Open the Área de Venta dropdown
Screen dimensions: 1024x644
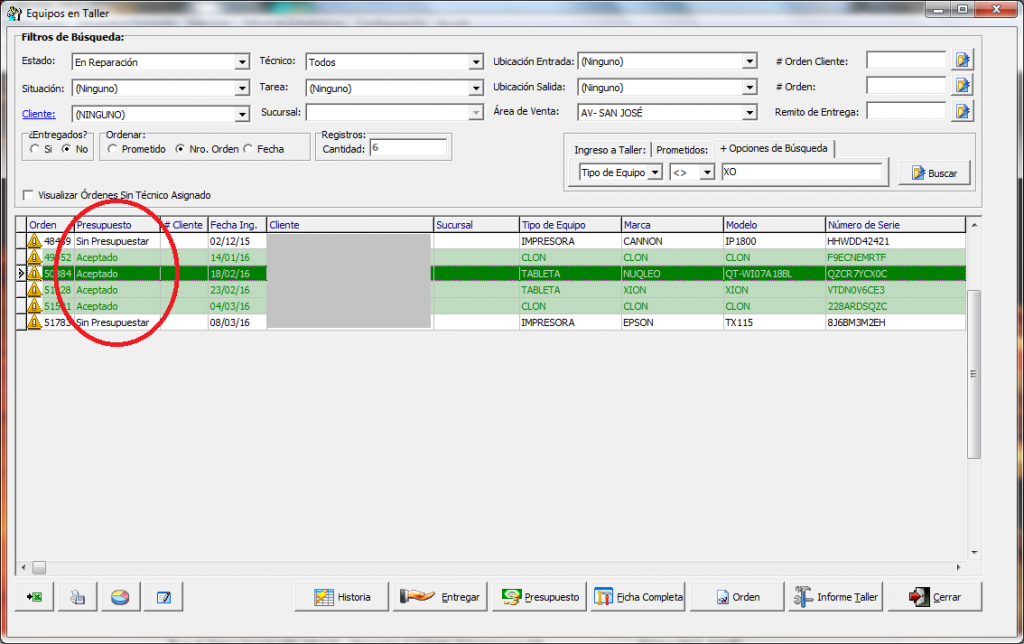click(x=749, y=113)
